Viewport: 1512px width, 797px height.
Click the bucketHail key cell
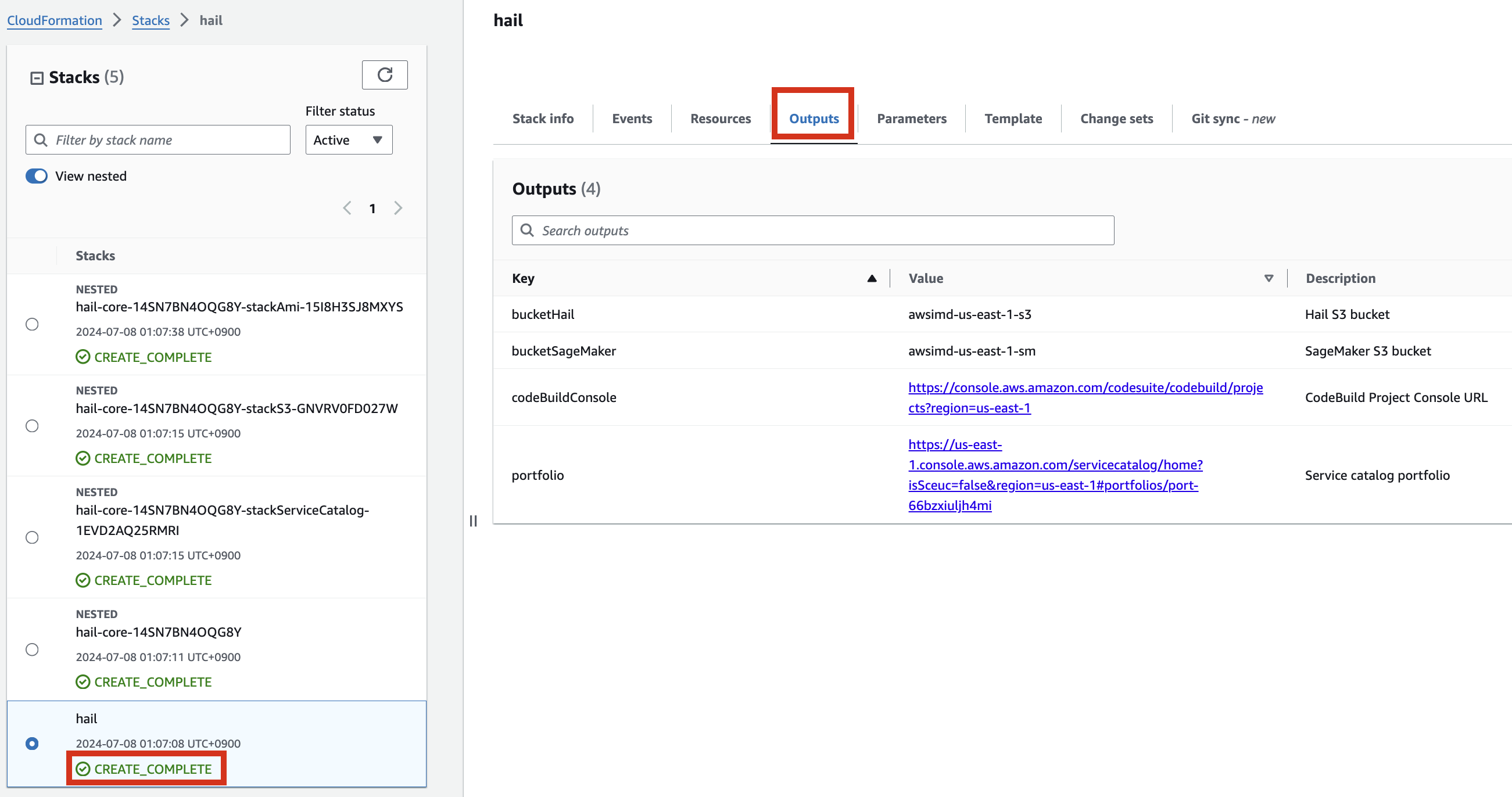click(543, 314)
